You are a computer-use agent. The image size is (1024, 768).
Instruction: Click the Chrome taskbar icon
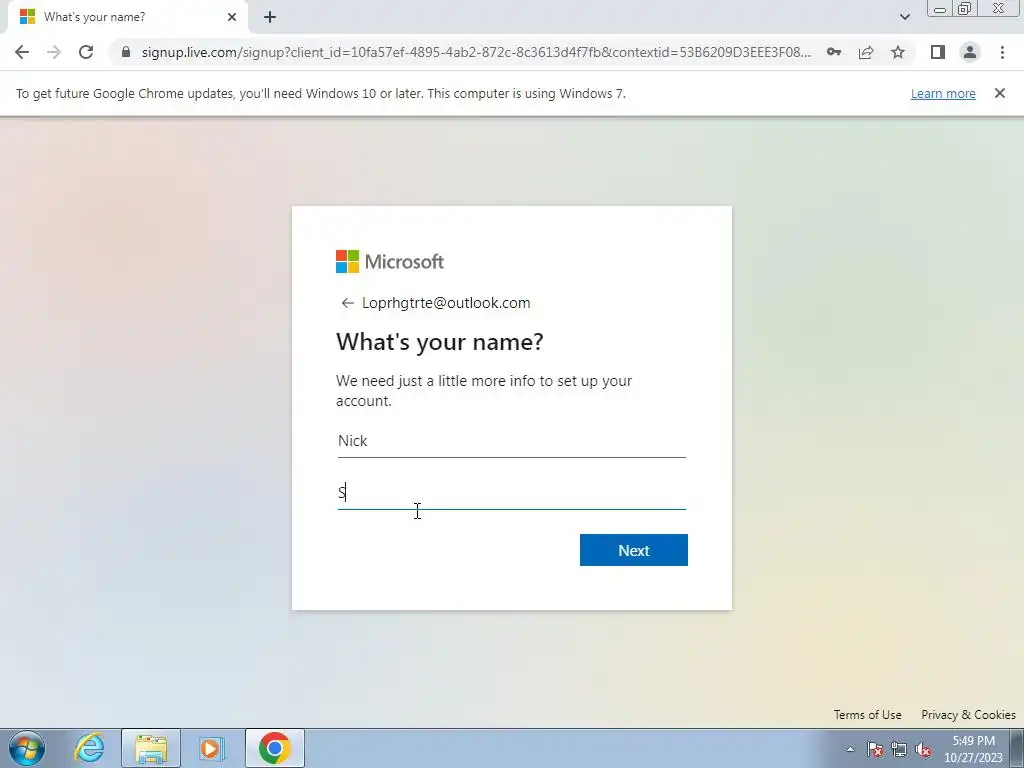tap(275, 748)
